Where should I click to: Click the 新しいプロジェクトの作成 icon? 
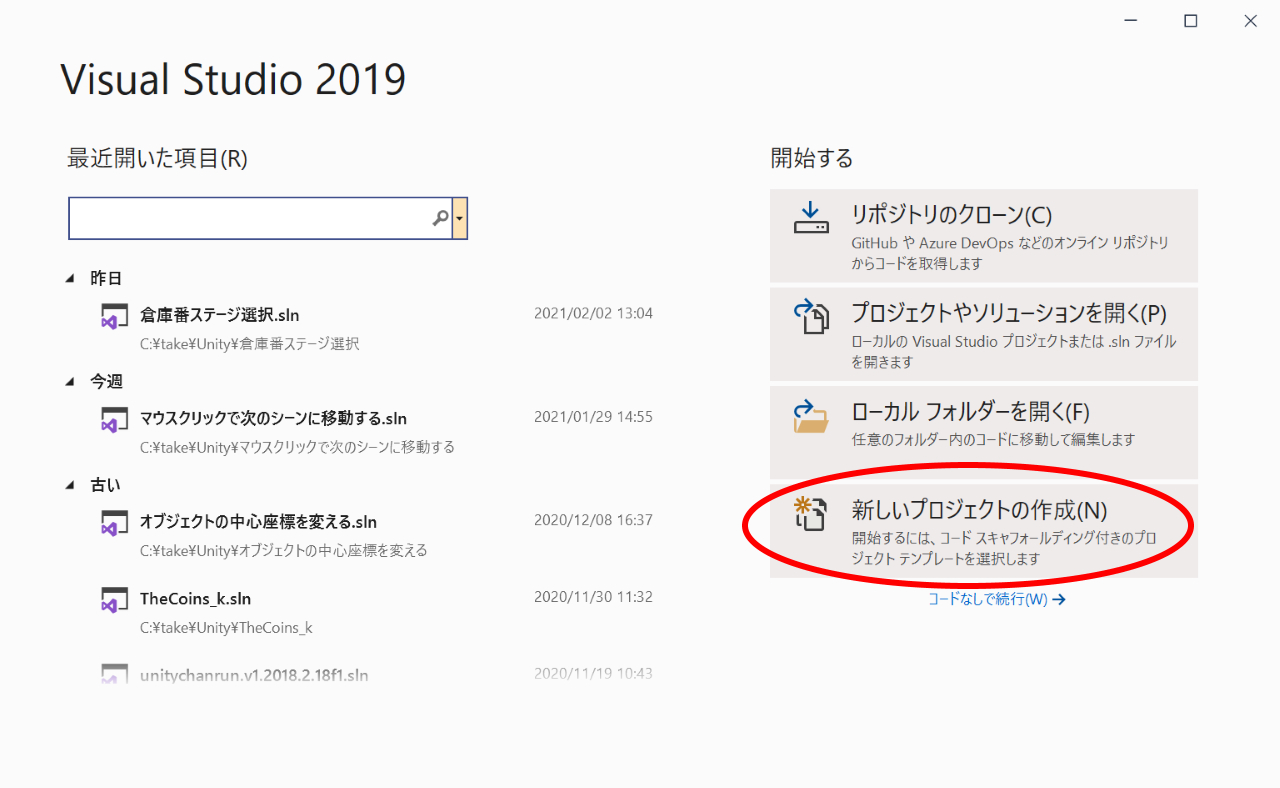810,511
